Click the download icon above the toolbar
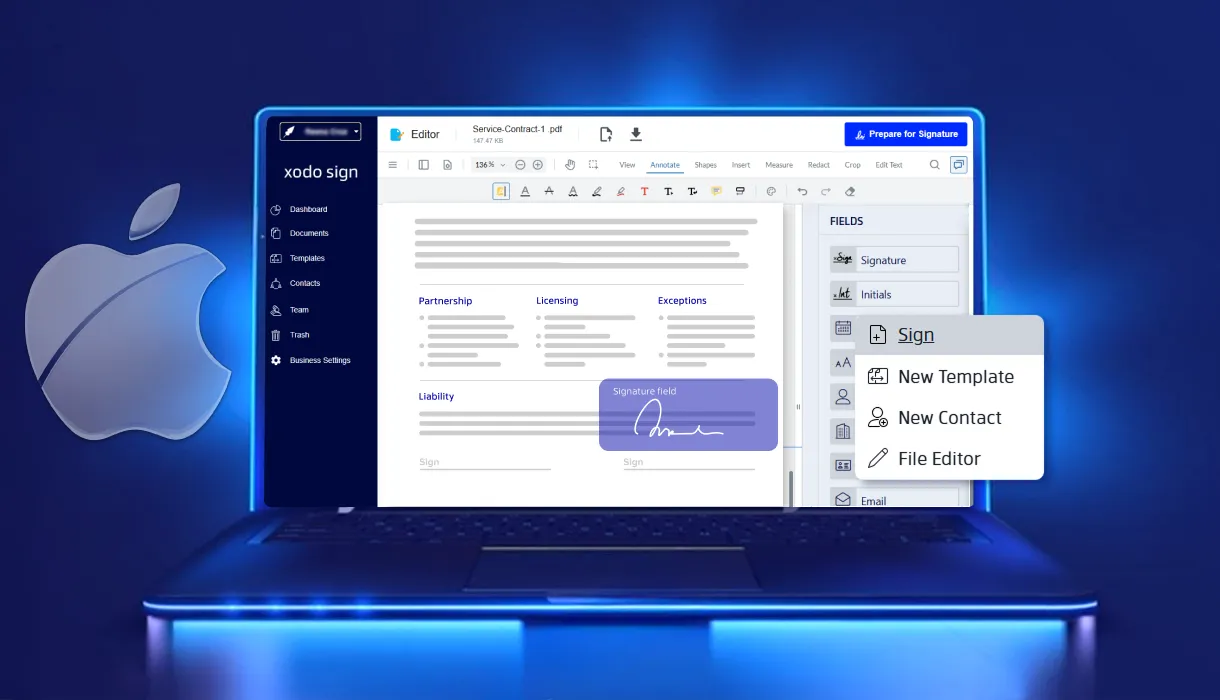Screen dimensions: 1220x700 tap(636, 133)
